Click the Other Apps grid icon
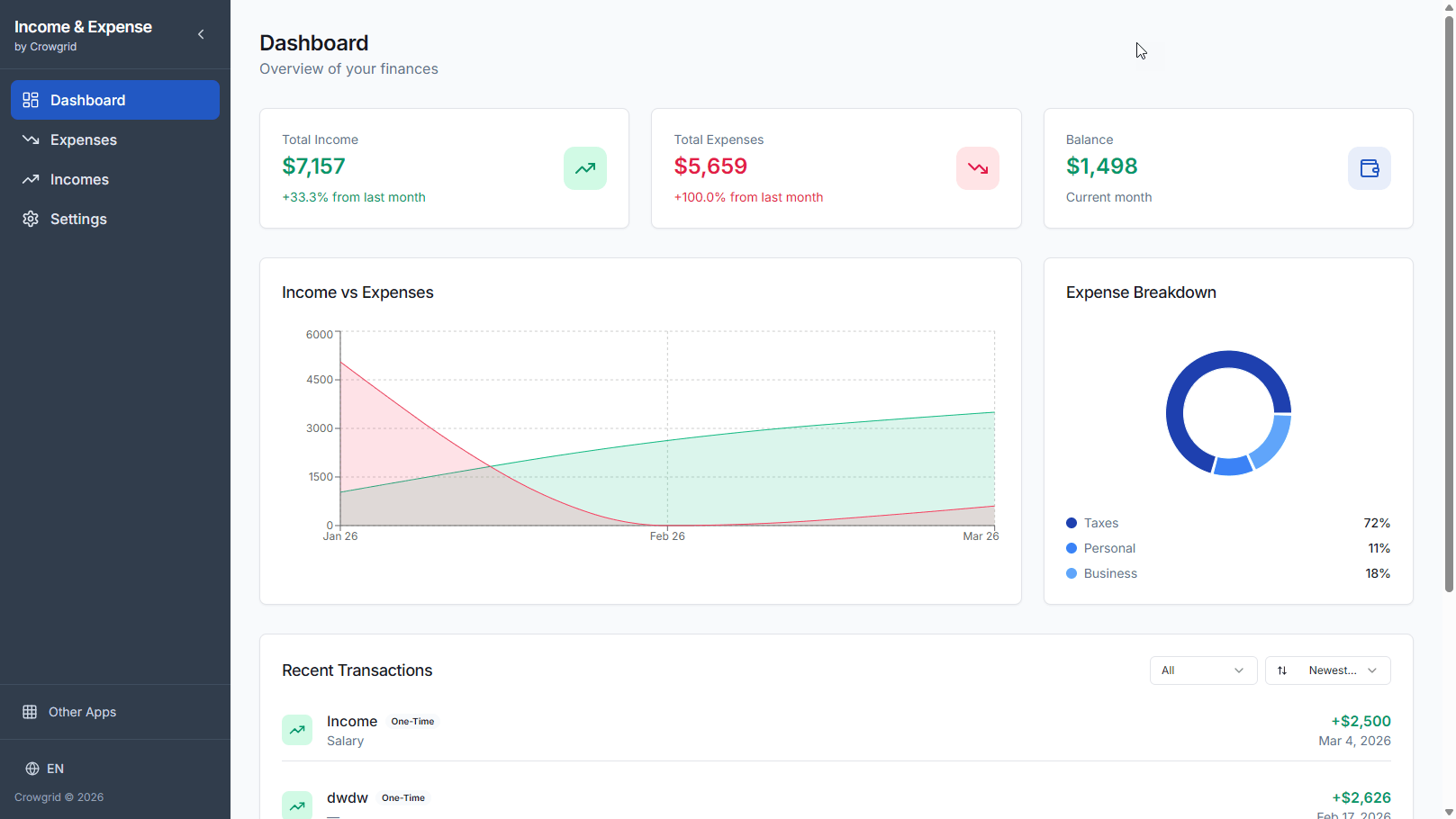Image resolution: width=1456 pixels, height=819 pixels. click(30, 711)
